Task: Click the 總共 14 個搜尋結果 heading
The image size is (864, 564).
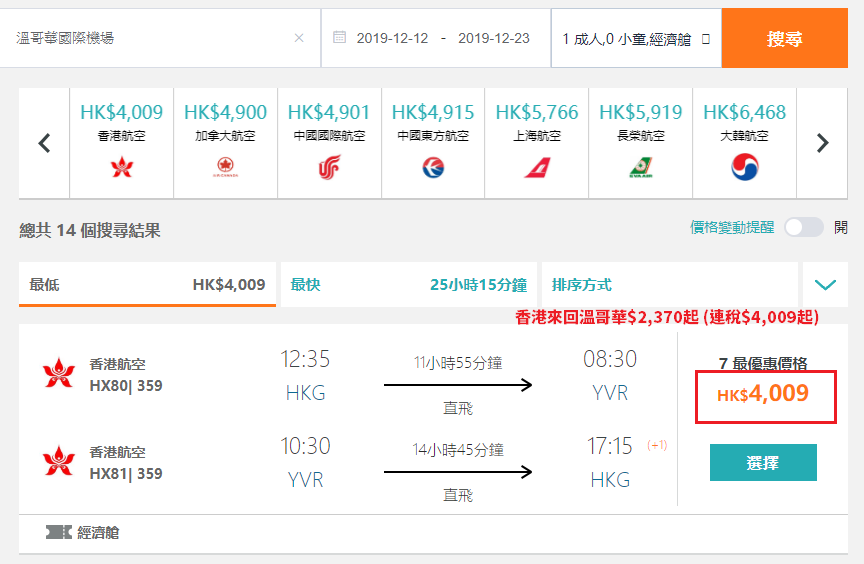Action: [x=90, y=230]
